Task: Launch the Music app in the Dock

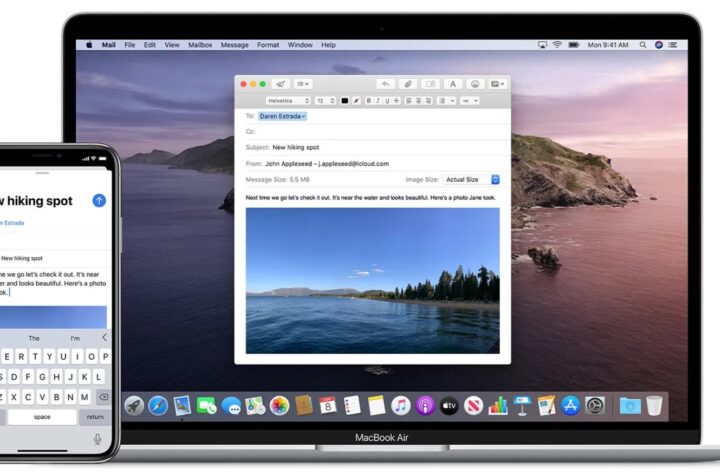Action: pyautogui.click(x=400, y=405)
